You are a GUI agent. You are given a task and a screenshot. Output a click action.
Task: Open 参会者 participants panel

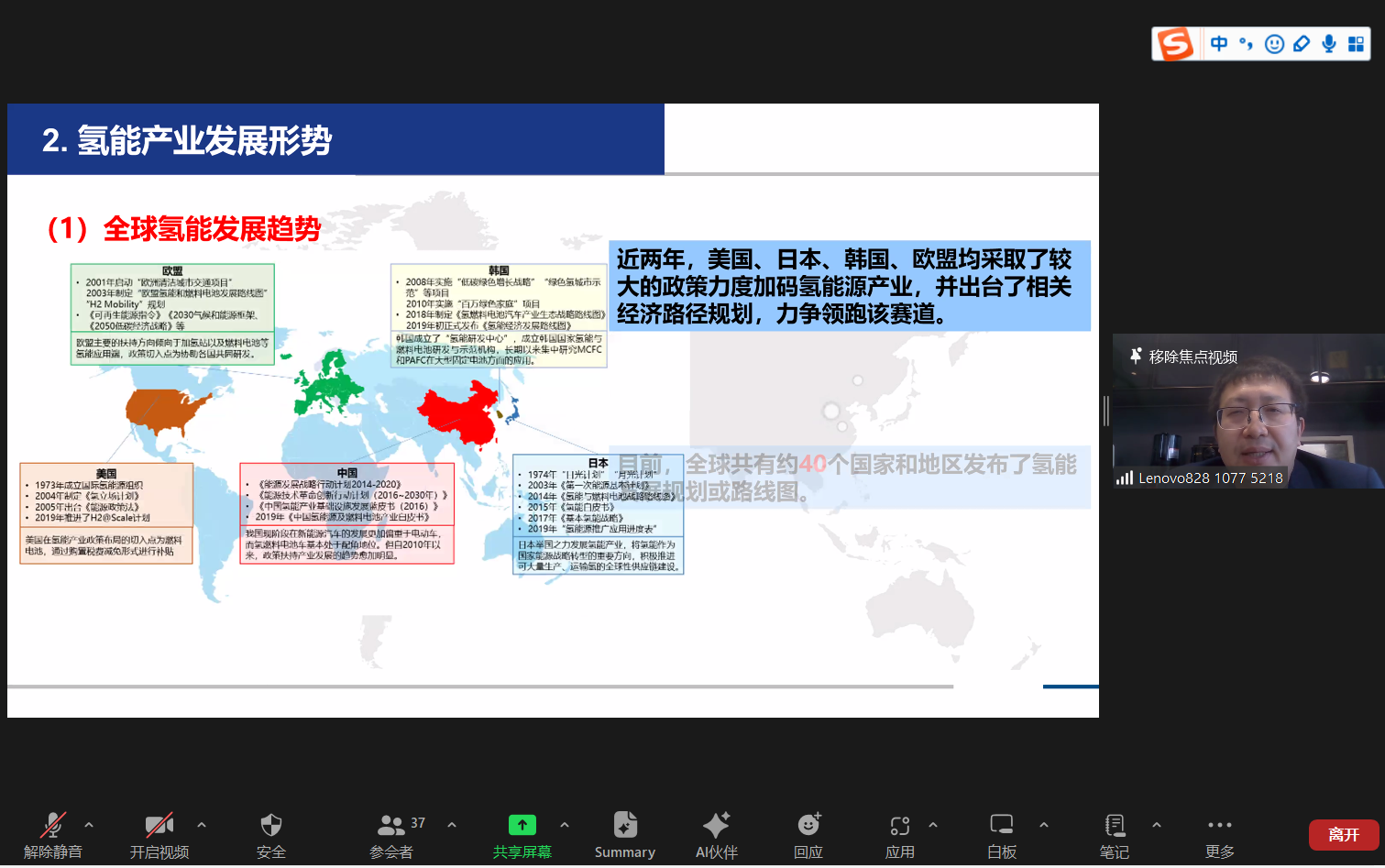pyautogui.click(x=391, y=835)
